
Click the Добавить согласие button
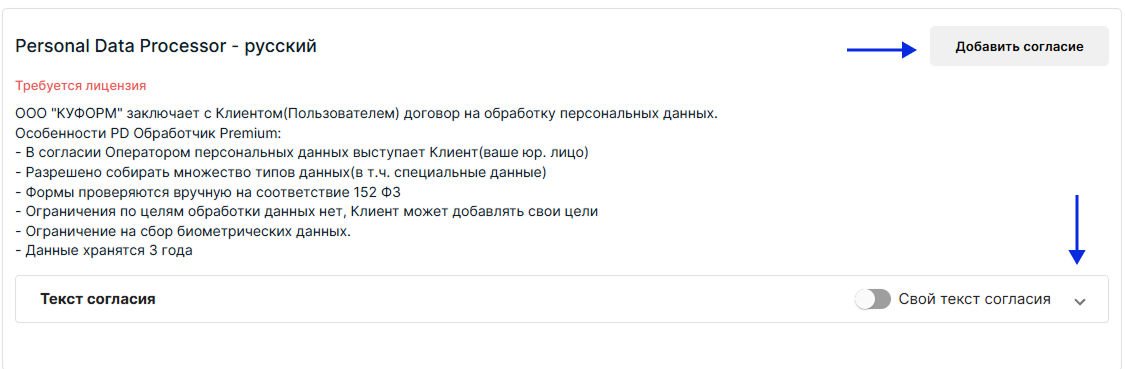point(1019,47)
